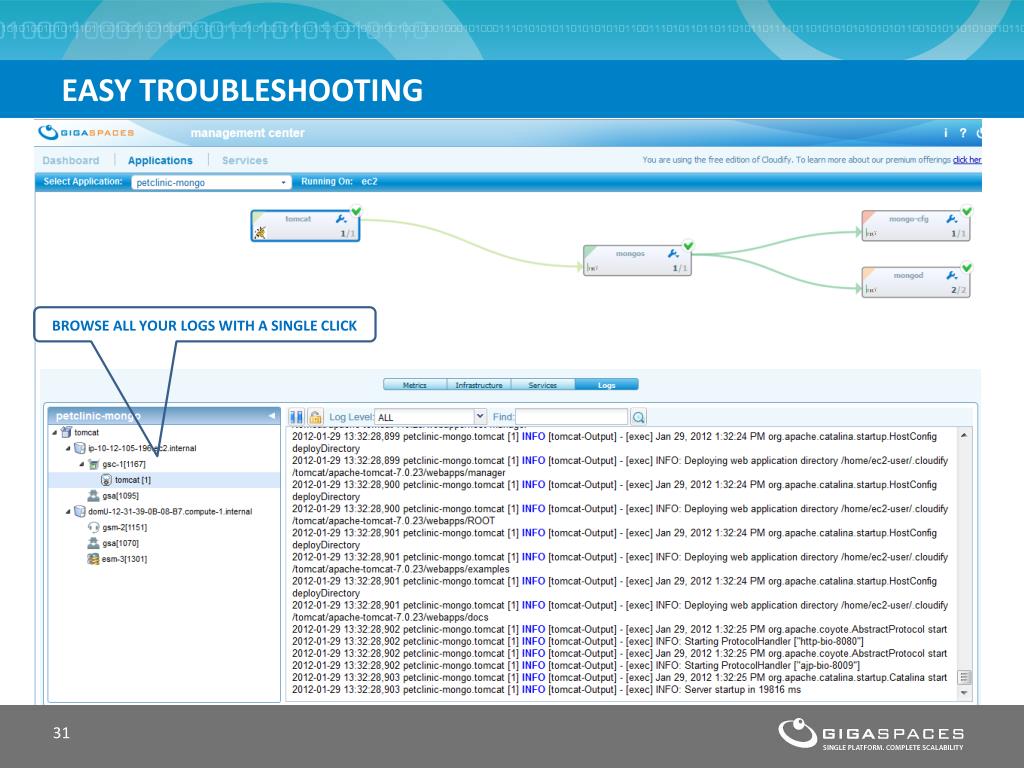This screenshot has width=1024, height=768.
Task: Click the log scrollbar up arrow
Action: tap(964, 435)
